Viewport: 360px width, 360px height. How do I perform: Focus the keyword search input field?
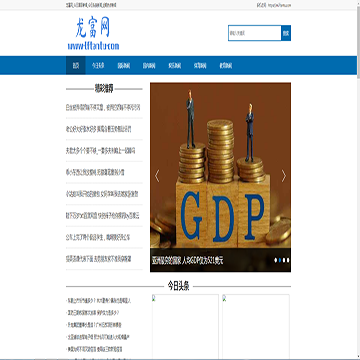255,33
